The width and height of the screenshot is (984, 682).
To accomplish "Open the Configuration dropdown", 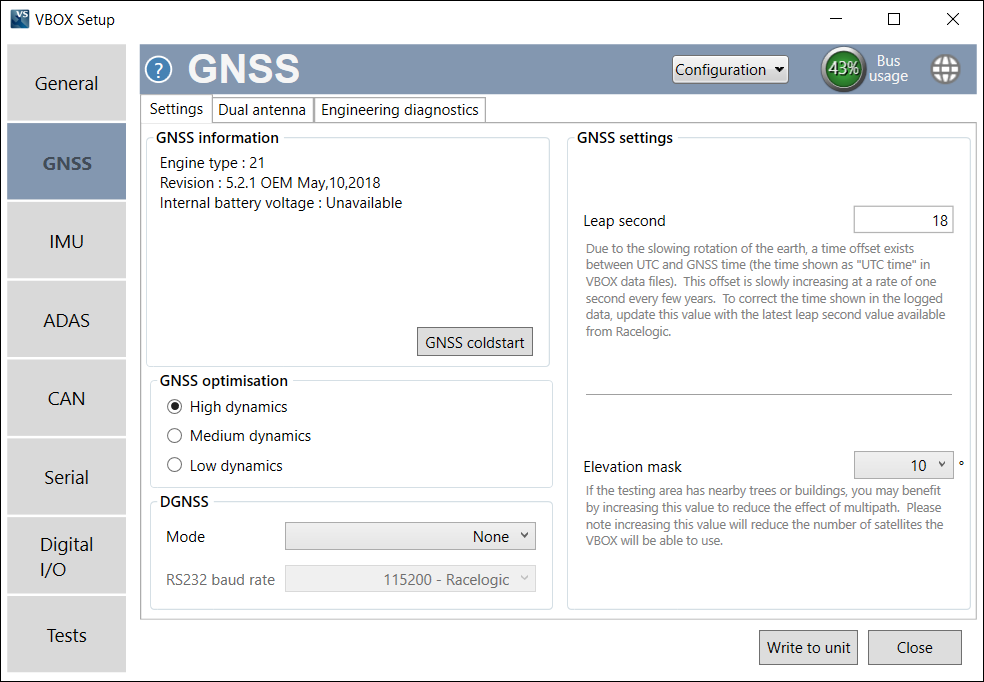I will 730,69.
